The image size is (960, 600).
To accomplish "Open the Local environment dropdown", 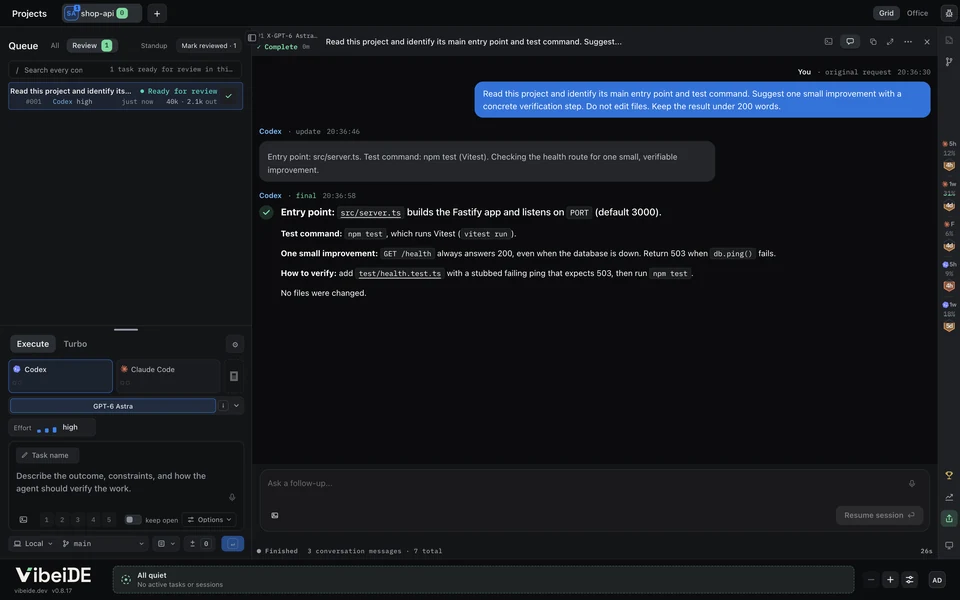I will (33, 544).
